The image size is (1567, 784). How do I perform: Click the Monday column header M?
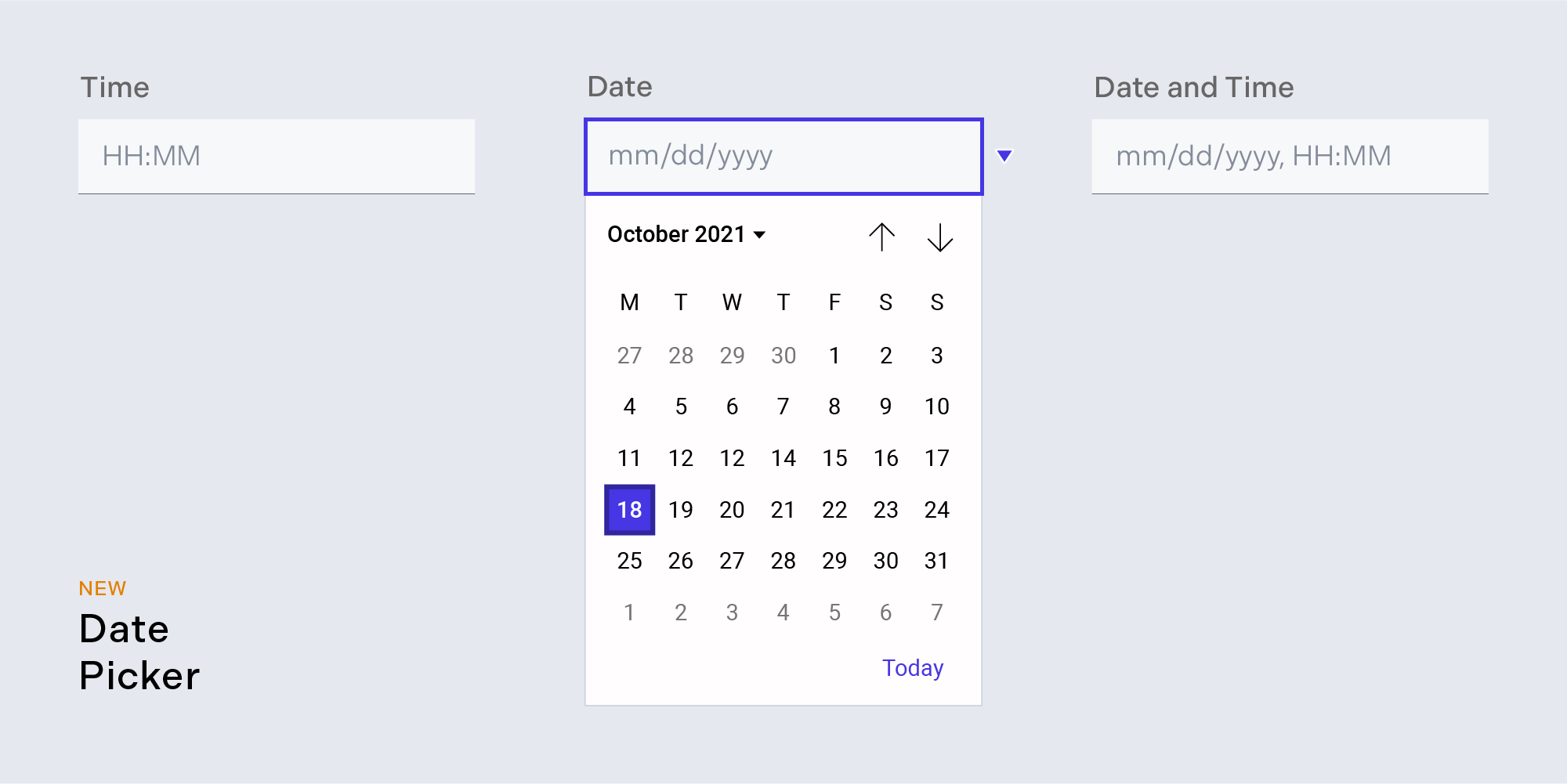click(629, 302)
